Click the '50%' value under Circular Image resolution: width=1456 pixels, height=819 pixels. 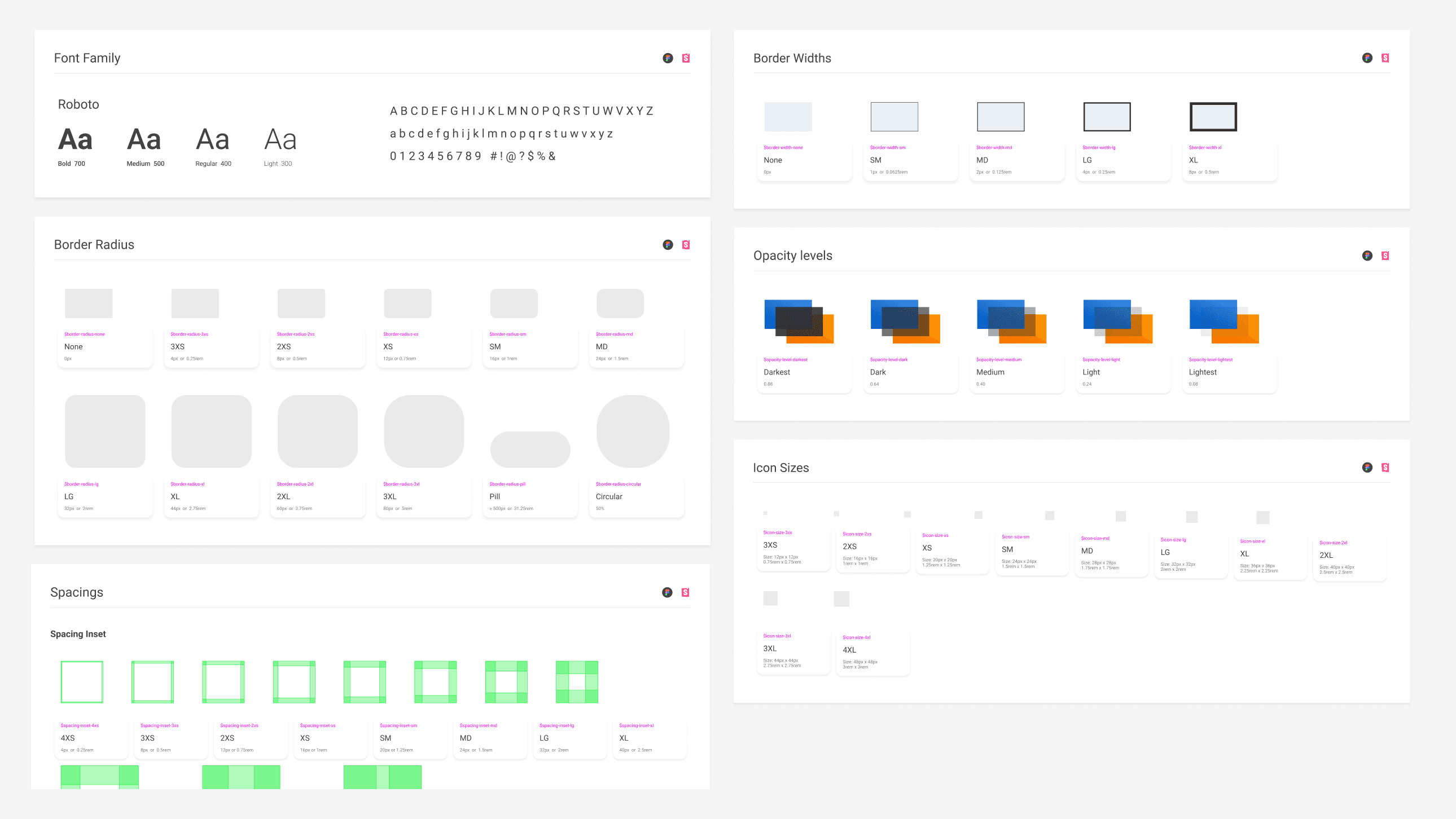tap(600, 508)
